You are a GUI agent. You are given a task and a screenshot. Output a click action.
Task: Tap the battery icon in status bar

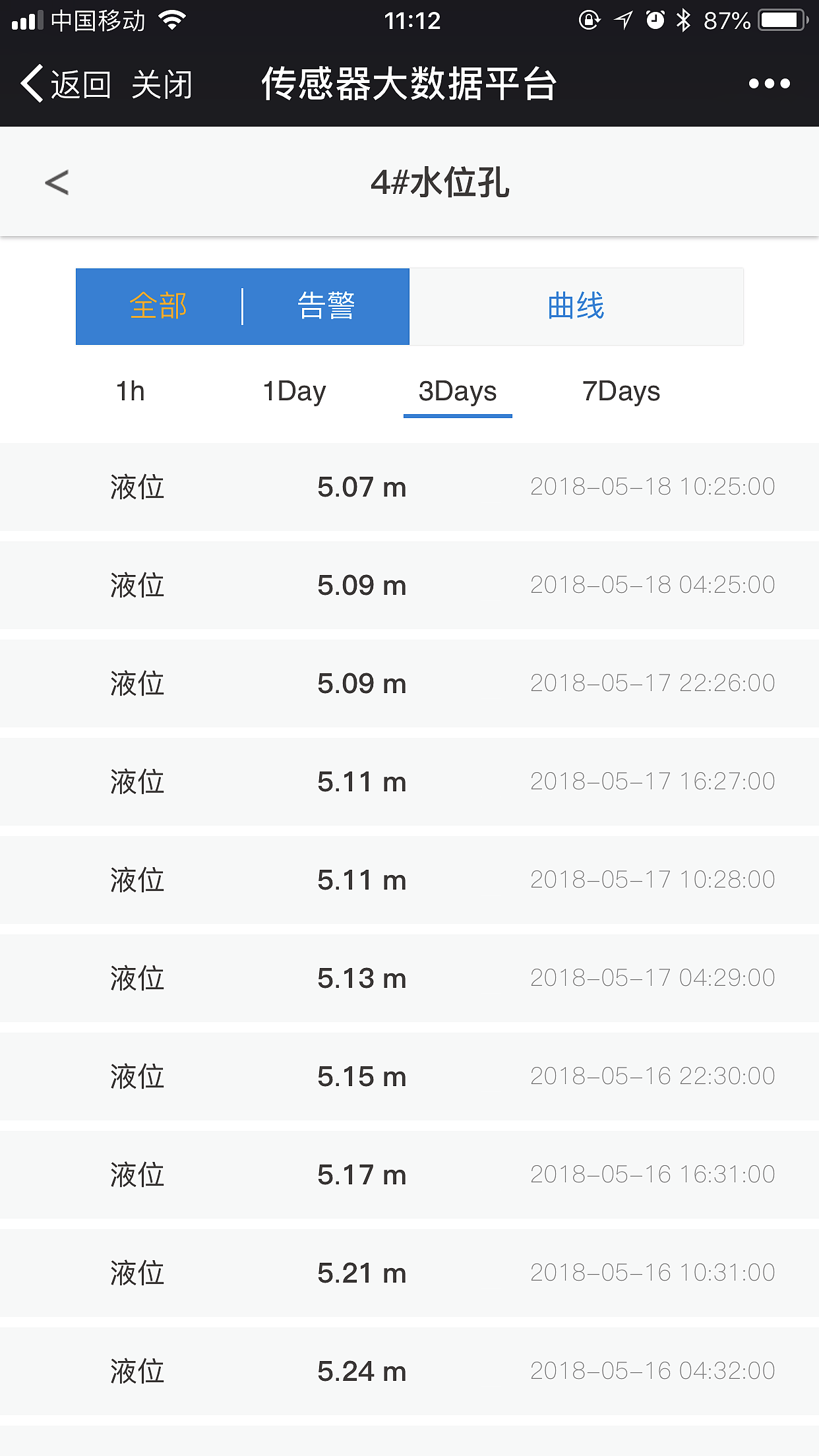click(782, 20)
